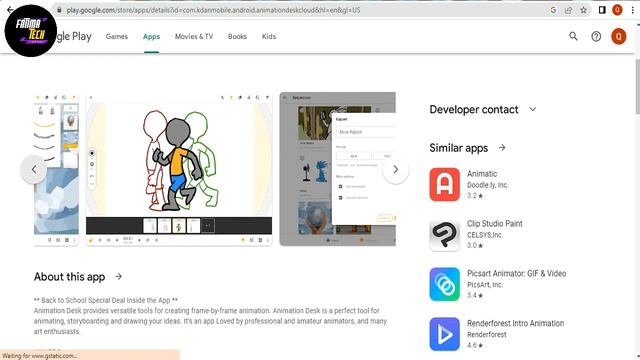Viewport: 640px width, 360px height.
Task: Expand the Developer contact section
Action: pyautogui.click(x=533, y=109)
